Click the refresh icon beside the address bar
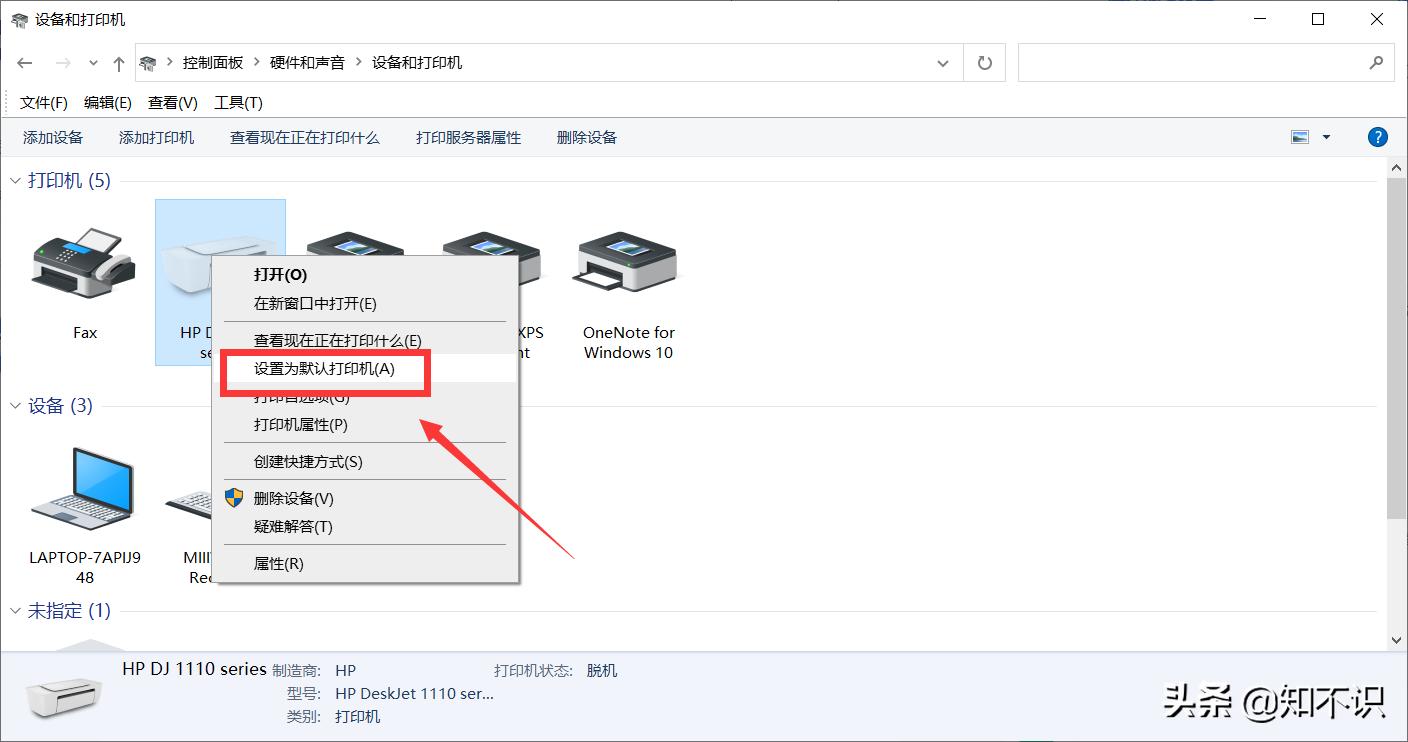Screen dimensions: 1408x742 984,62
